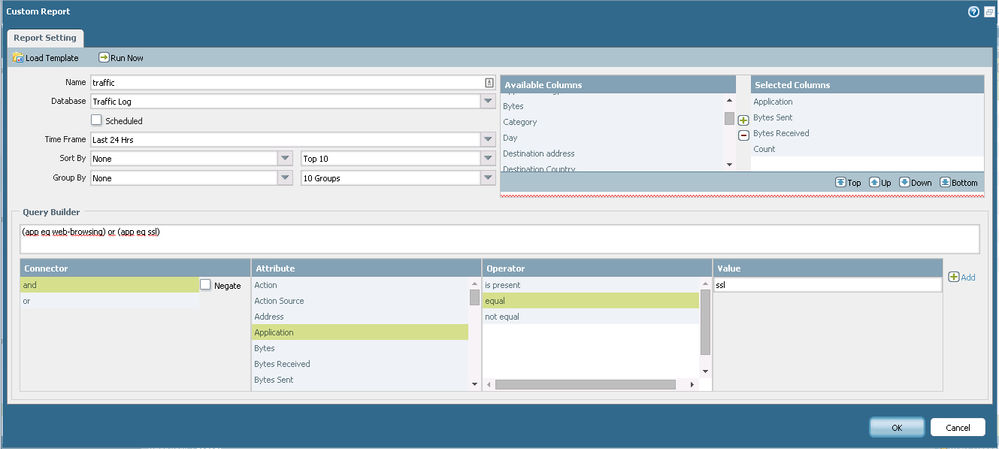Click the green plus add column icon
The width and height of the screenshot is (999, 449).
743,120
